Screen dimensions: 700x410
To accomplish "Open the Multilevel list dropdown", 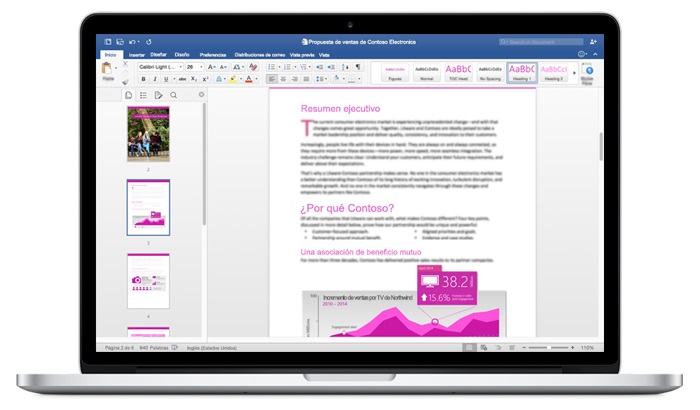I will point(311,67).
